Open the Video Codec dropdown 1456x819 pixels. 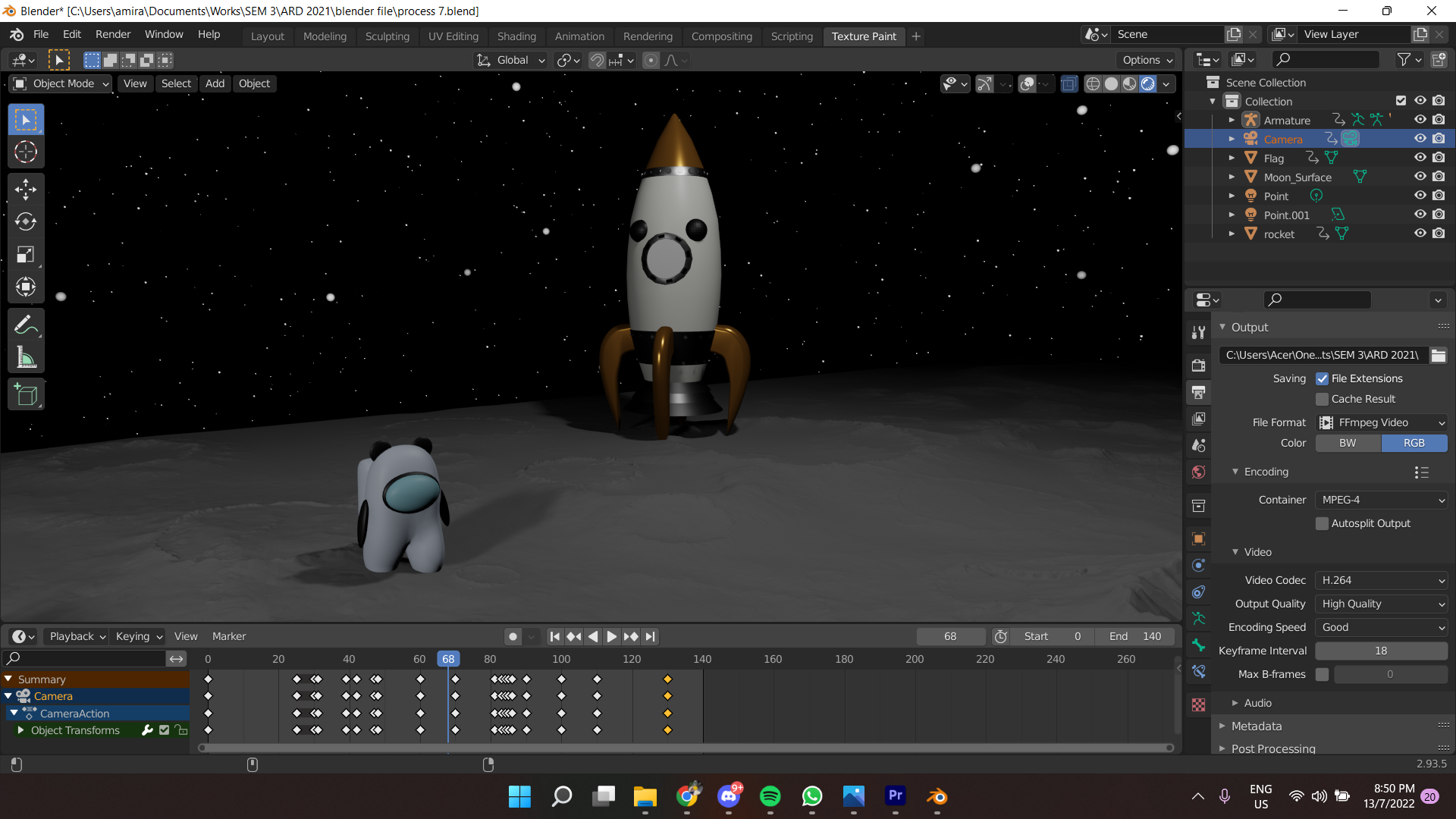tap(1382, 580)
